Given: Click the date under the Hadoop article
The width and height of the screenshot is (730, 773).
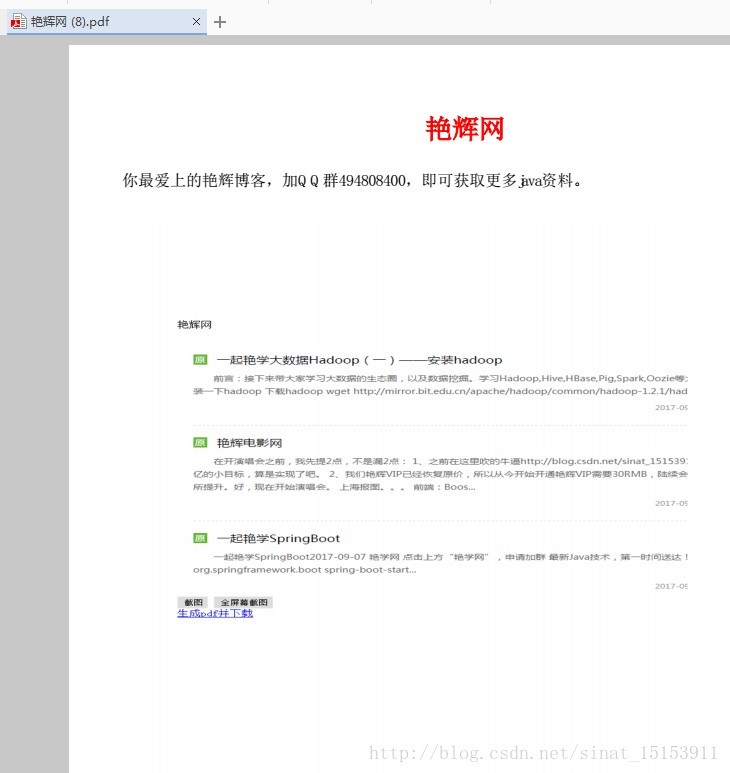Looking at the screenshot, I should tap(671, 407).
